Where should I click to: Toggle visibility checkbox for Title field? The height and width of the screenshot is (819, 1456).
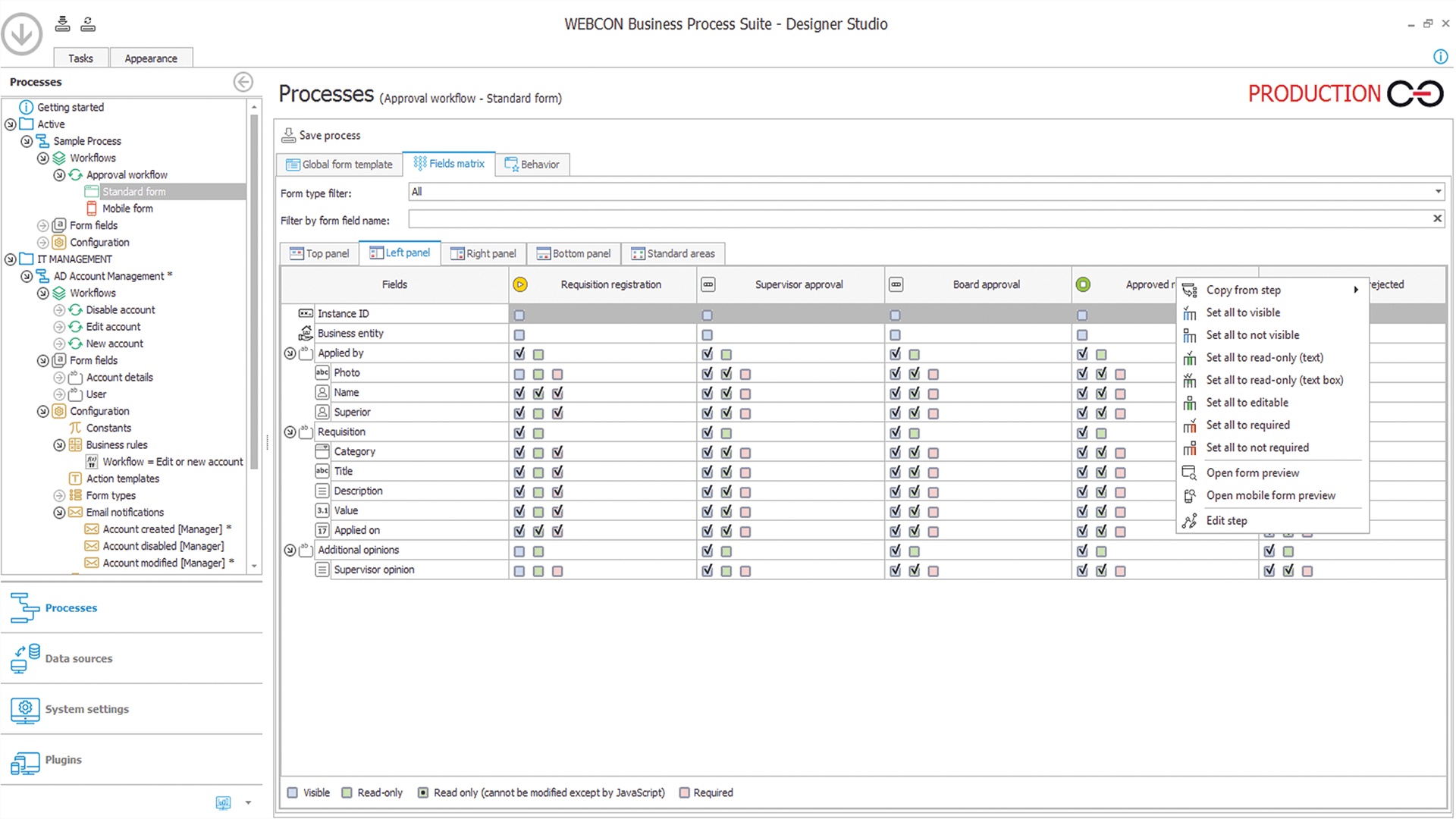(x=520, y=472)
